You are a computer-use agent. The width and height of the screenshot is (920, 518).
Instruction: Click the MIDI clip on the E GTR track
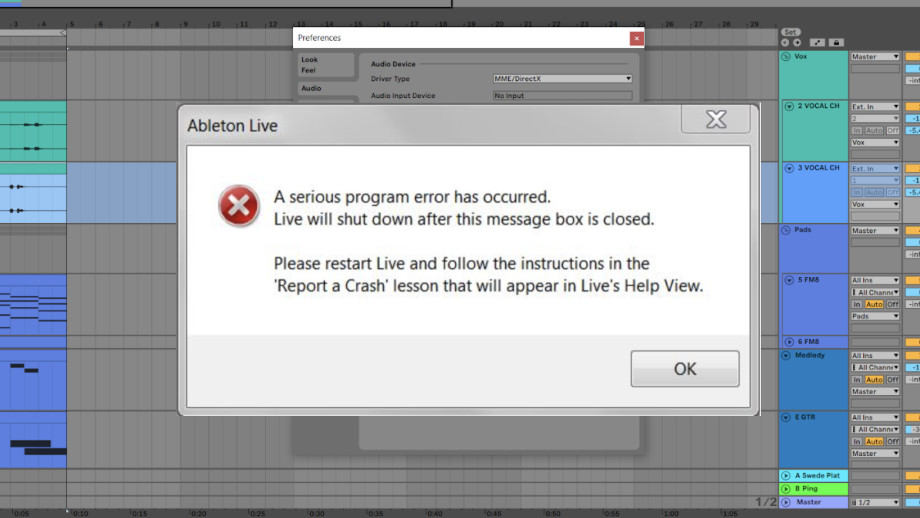pos(33,440)
